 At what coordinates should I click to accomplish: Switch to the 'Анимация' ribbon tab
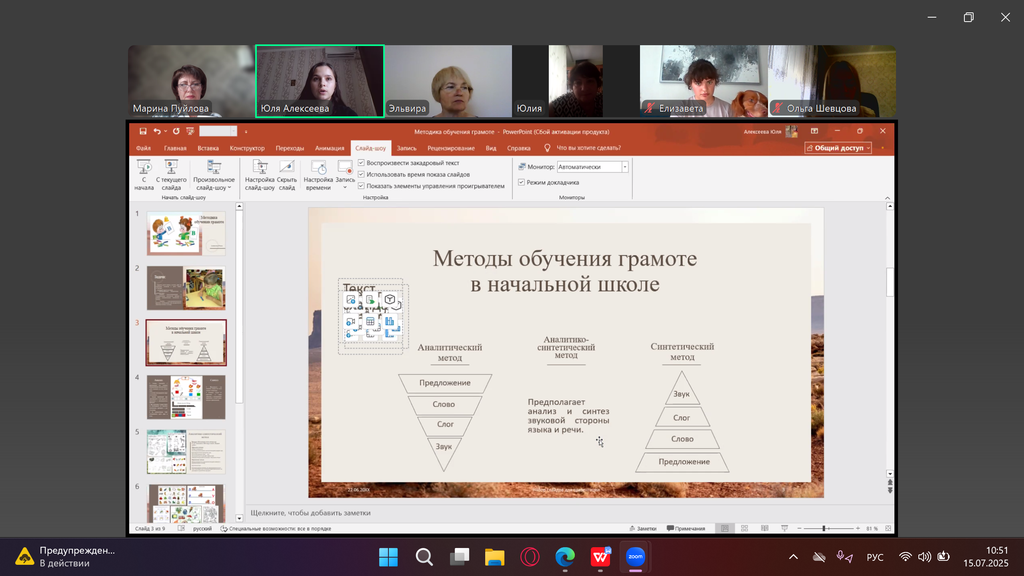click(x=329, y=148)
